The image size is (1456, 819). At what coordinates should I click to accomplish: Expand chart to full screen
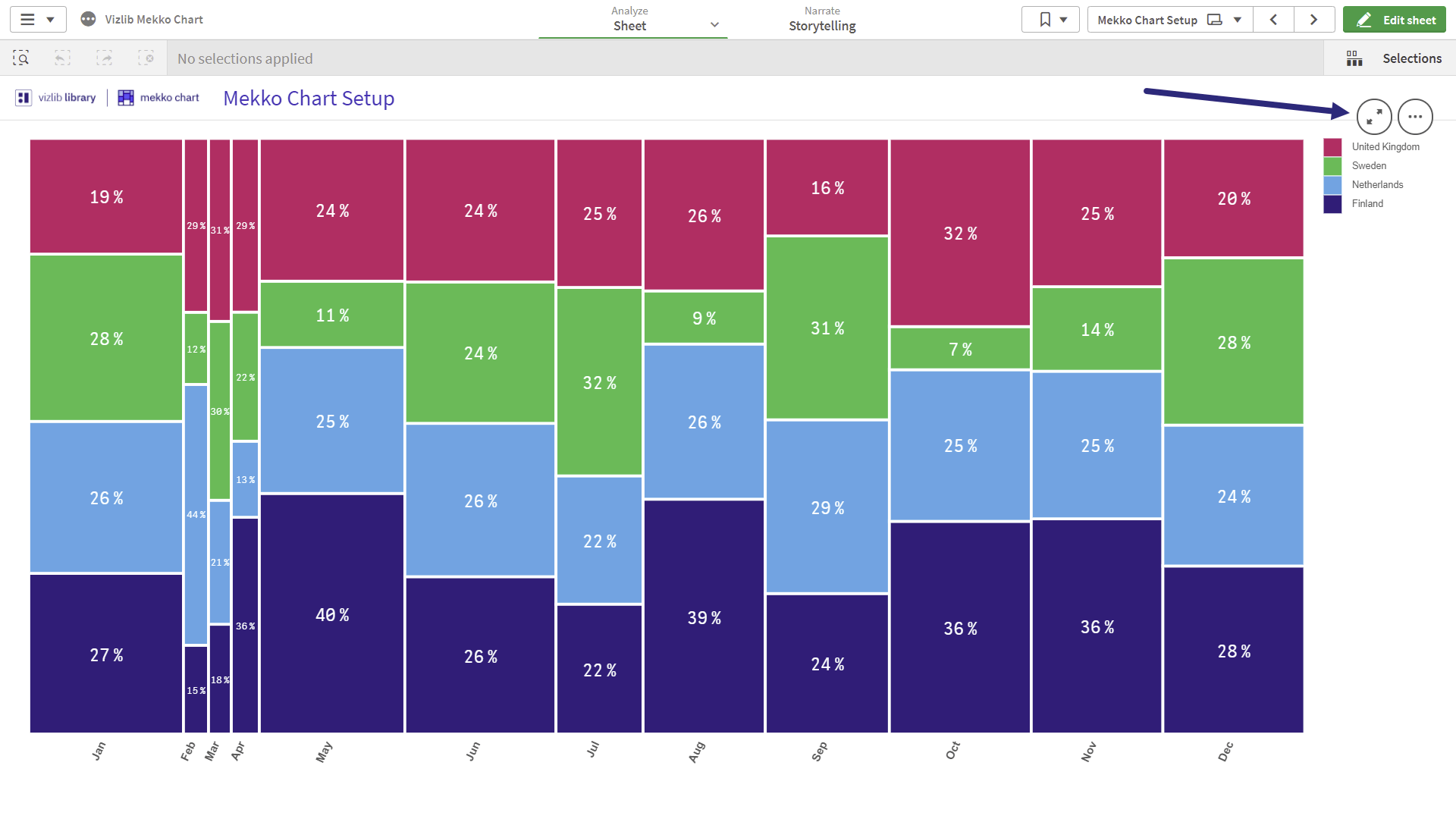(1374, 117)
